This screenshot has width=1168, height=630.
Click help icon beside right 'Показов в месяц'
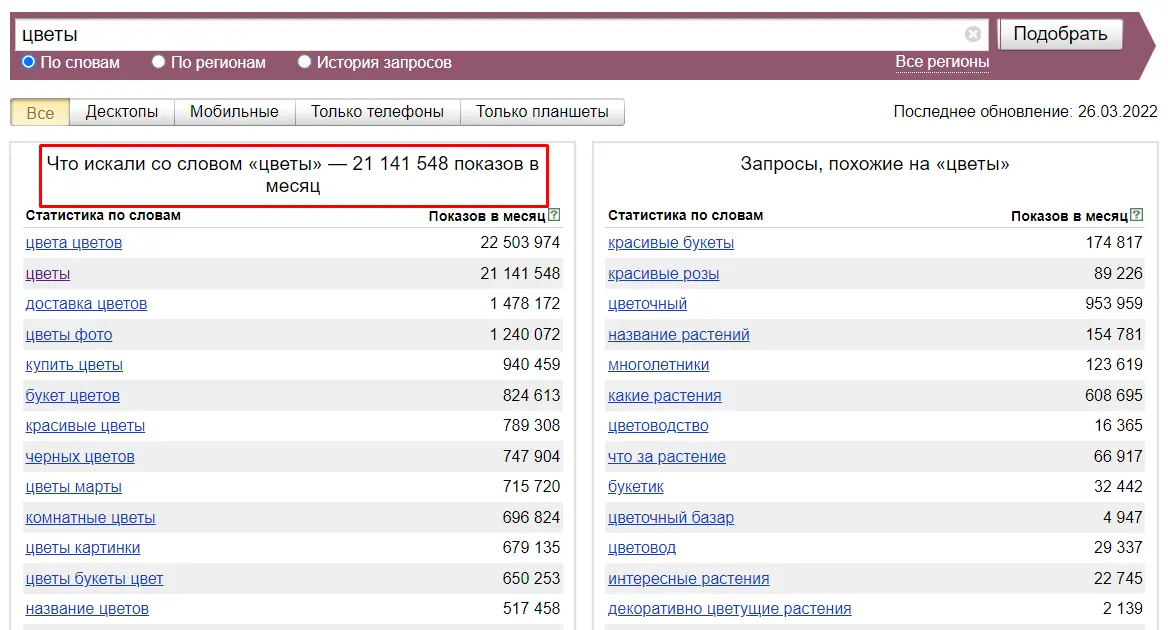coord(1136,215)
